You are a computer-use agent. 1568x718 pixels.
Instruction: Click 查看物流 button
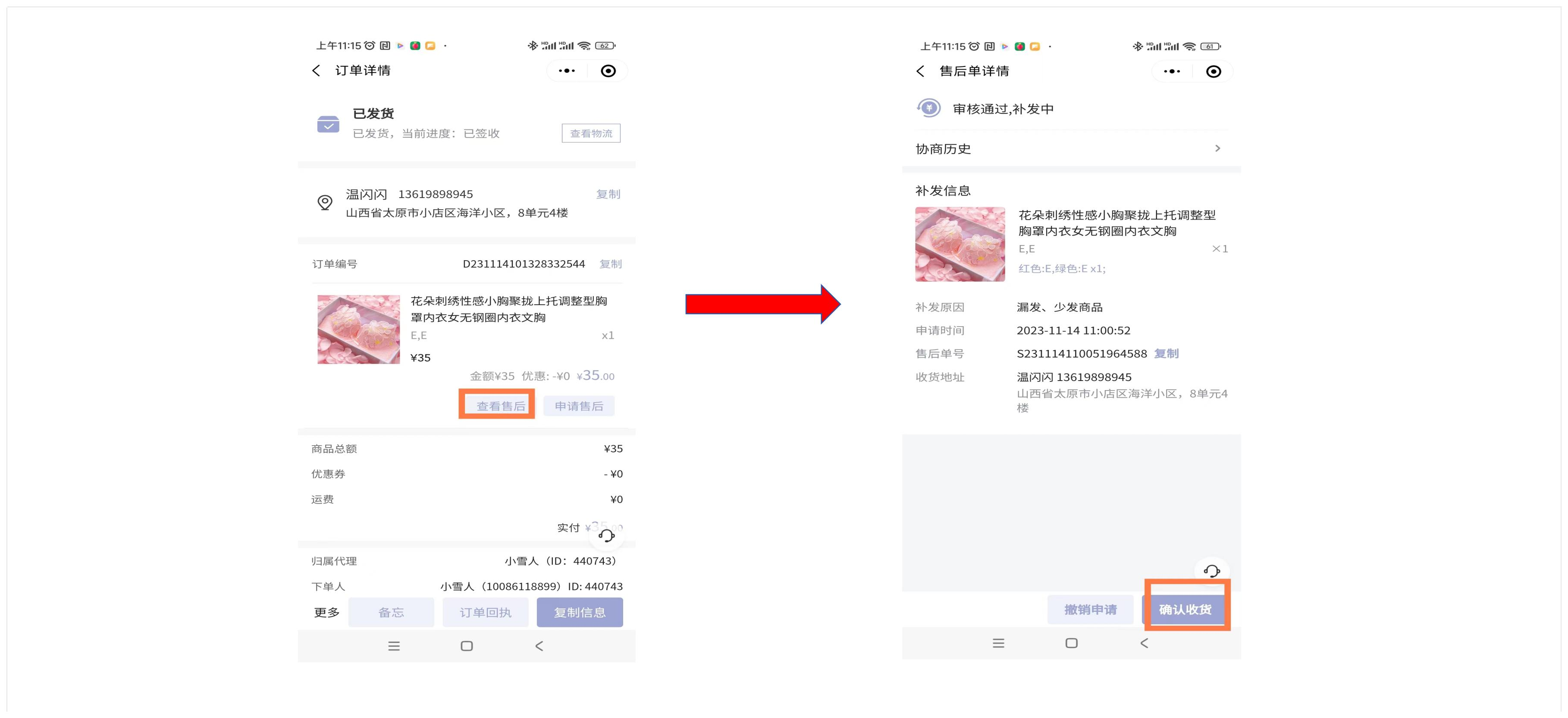[x=590, y=133]
